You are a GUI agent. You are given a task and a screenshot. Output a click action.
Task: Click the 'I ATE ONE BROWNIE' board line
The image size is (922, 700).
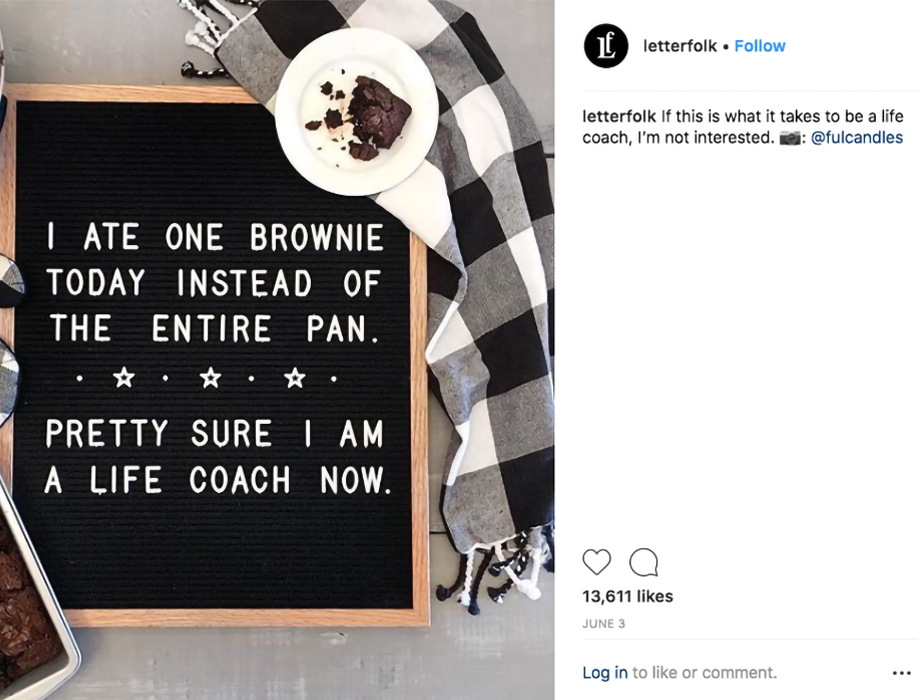pyautogui.click(x=215, y=236)
